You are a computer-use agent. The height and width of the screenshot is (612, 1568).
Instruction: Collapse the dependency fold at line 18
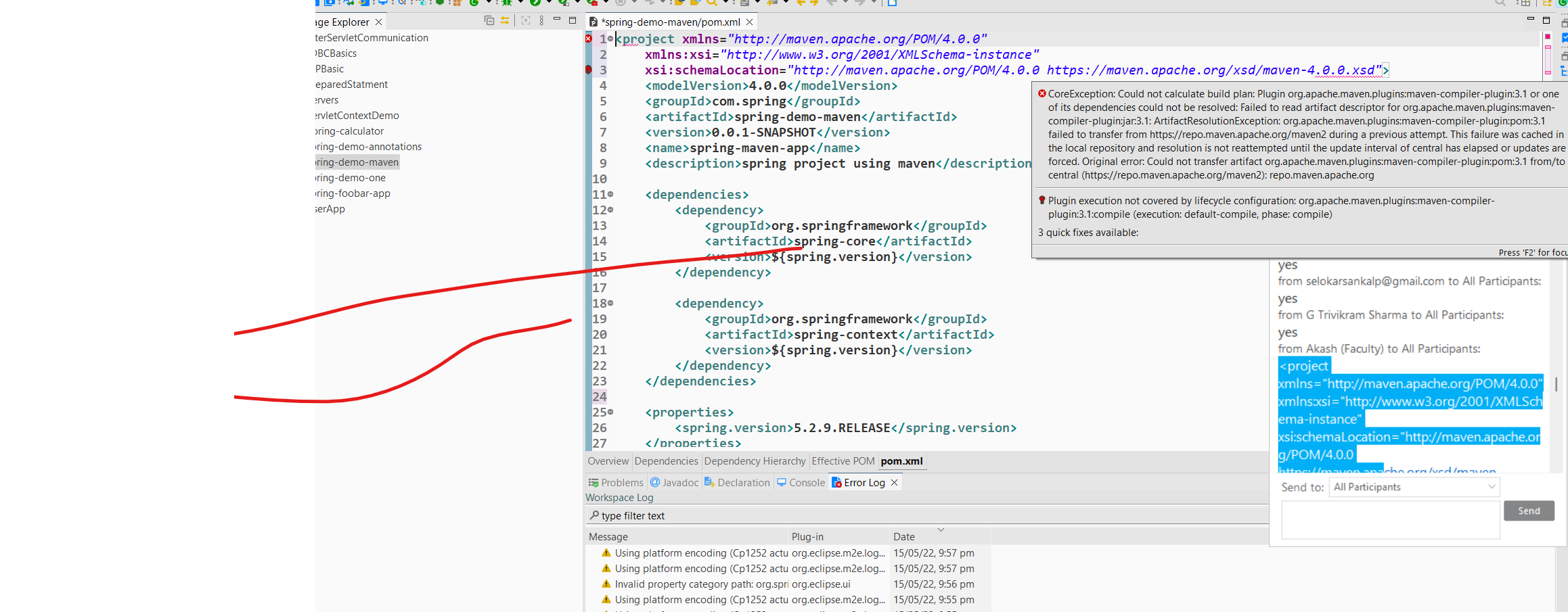[610, 303]
